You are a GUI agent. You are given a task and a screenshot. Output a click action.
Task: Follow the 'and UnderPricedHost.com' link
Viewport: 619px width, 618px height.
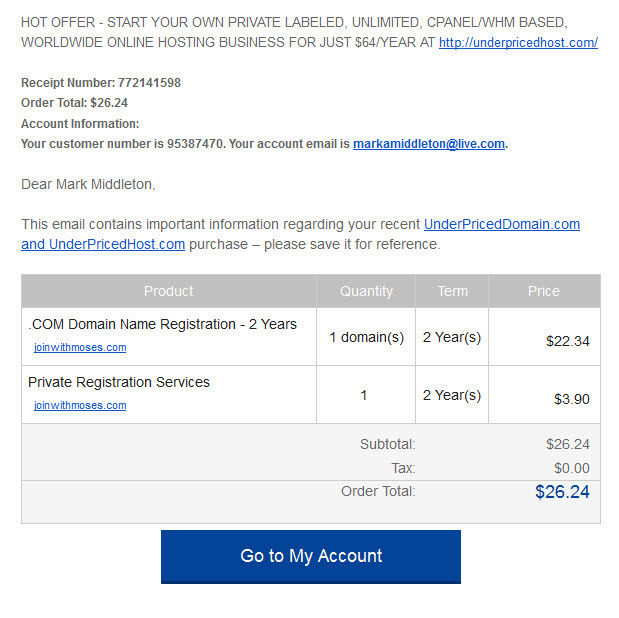click(x=103, y=244)
